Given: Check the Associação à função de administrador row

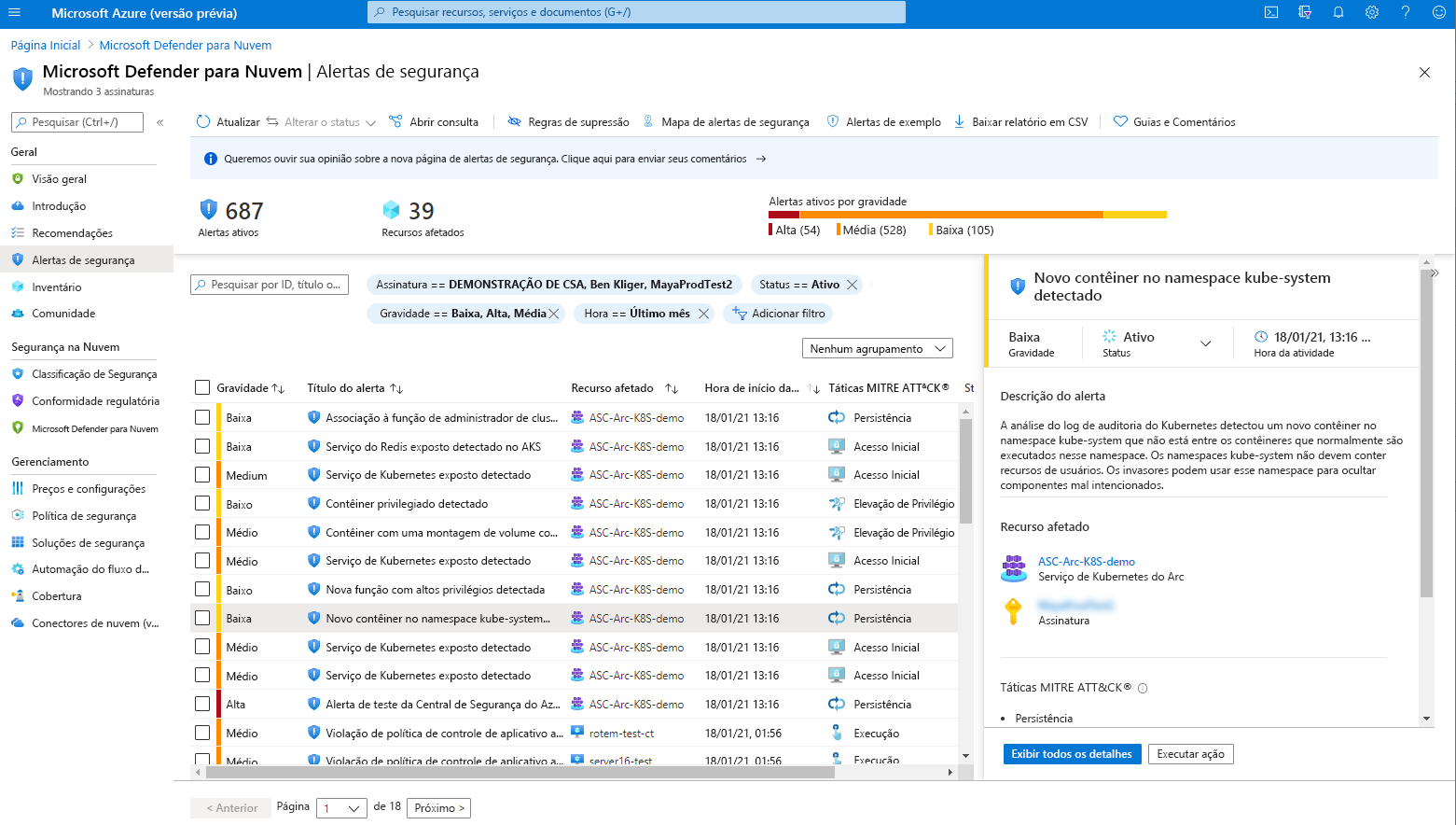Looking at the screenshot, I should [x=202, y=417].
